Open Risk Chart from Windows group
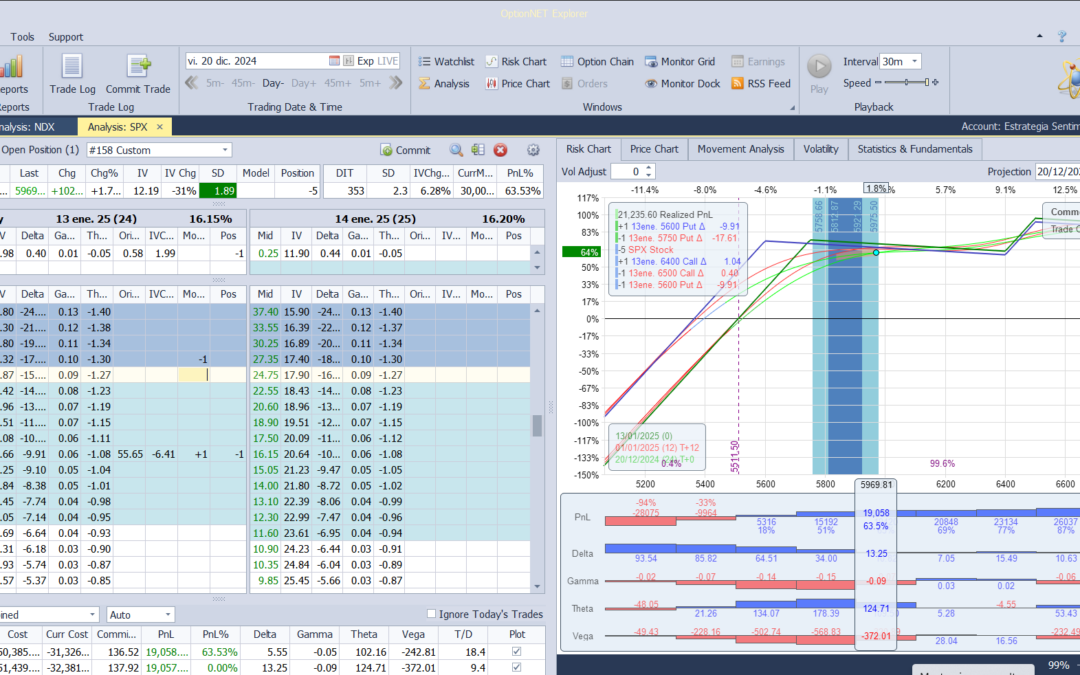This screenshot has width=1080, height=675. point(516,61)
